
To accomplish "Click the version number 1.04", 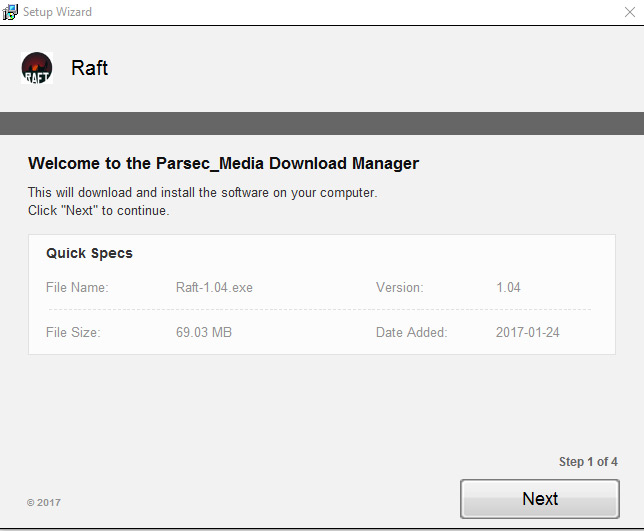I will click(508, 287).
